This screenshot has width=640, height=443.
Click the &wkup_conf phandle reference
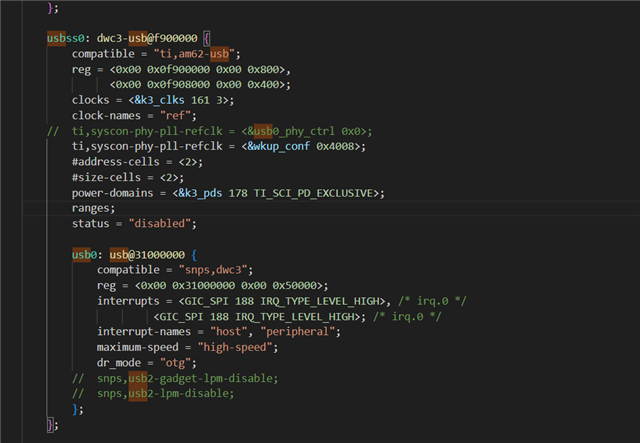pyautogui.click(x=279, y=146)
